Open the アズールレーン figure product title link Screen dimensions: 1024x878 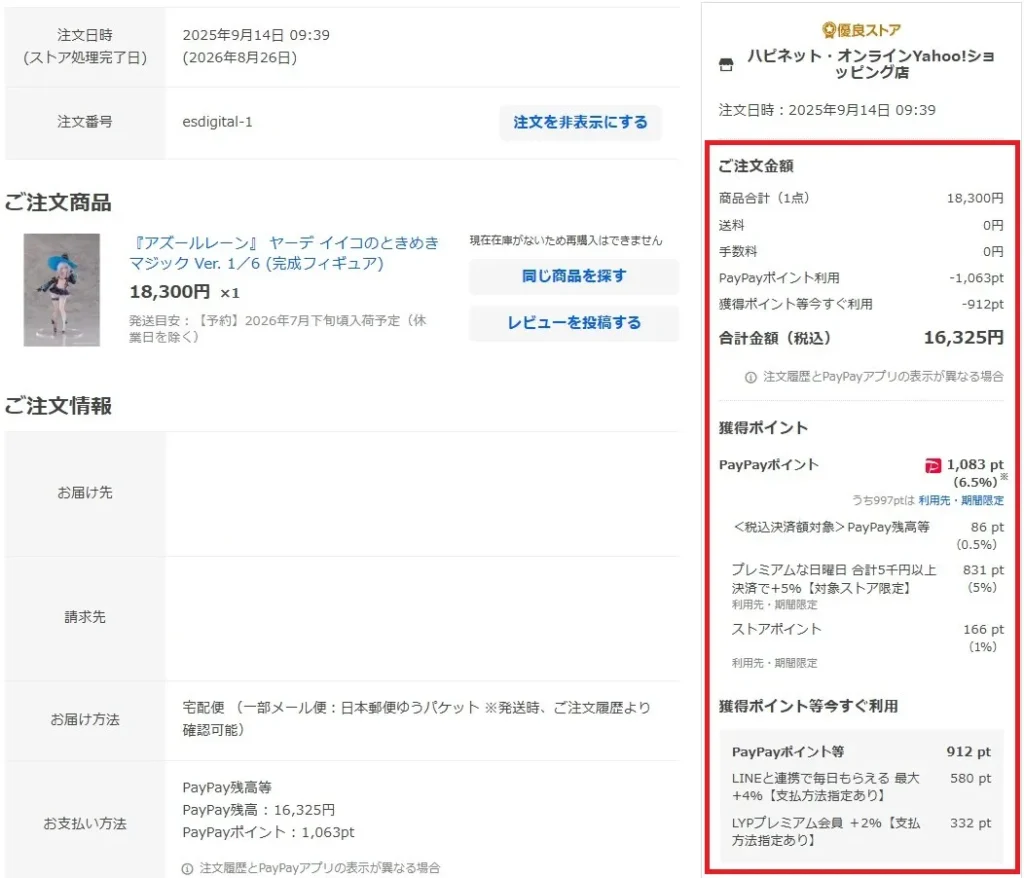click(284, 253)
